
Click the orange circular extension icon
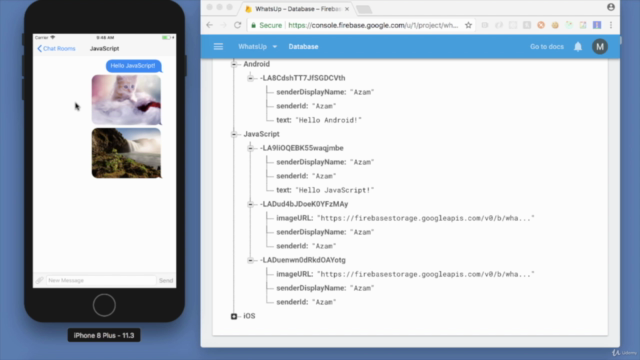tap(541, 25)
